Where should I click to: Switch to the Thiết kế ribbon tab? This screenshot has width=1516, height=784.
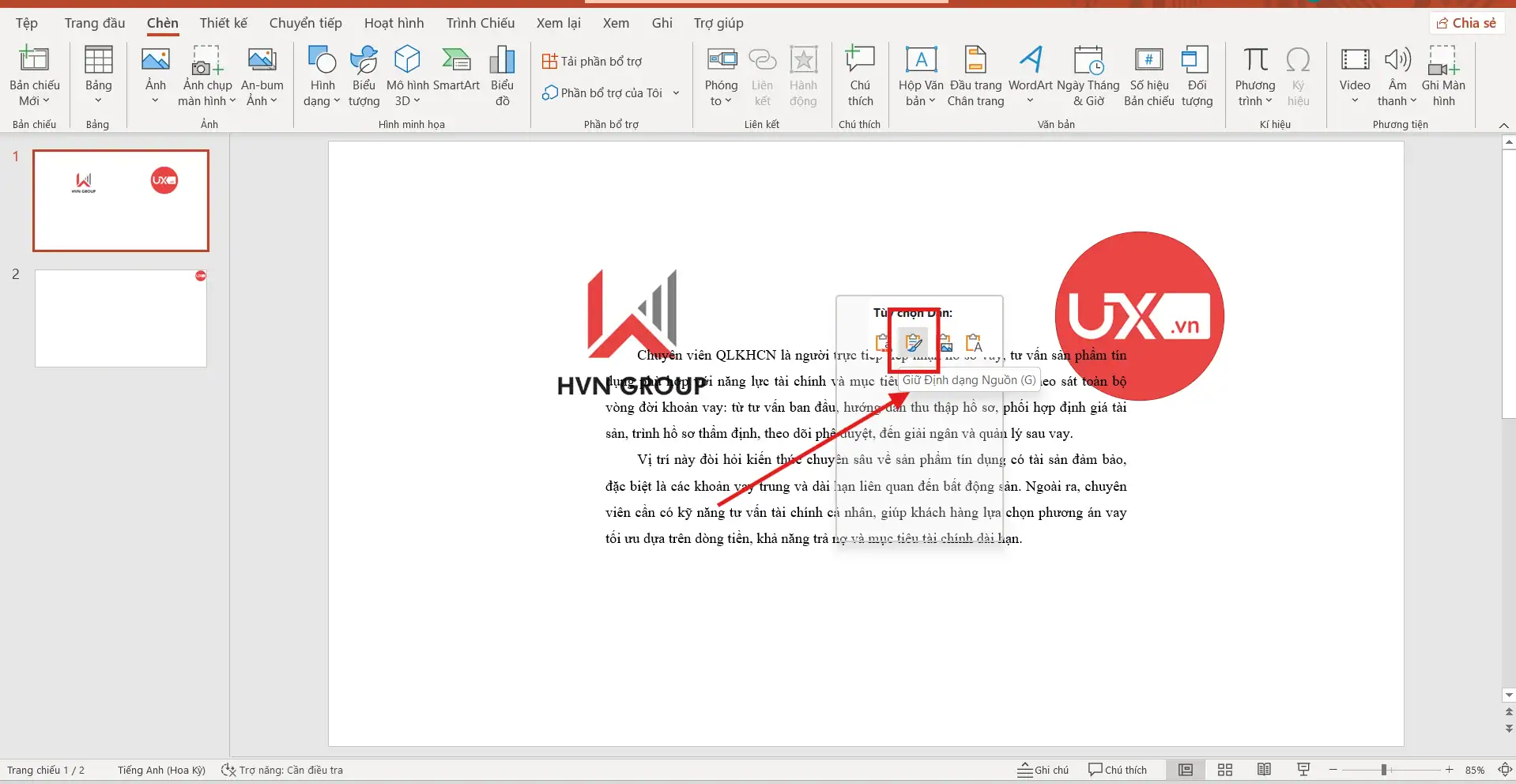223,23
